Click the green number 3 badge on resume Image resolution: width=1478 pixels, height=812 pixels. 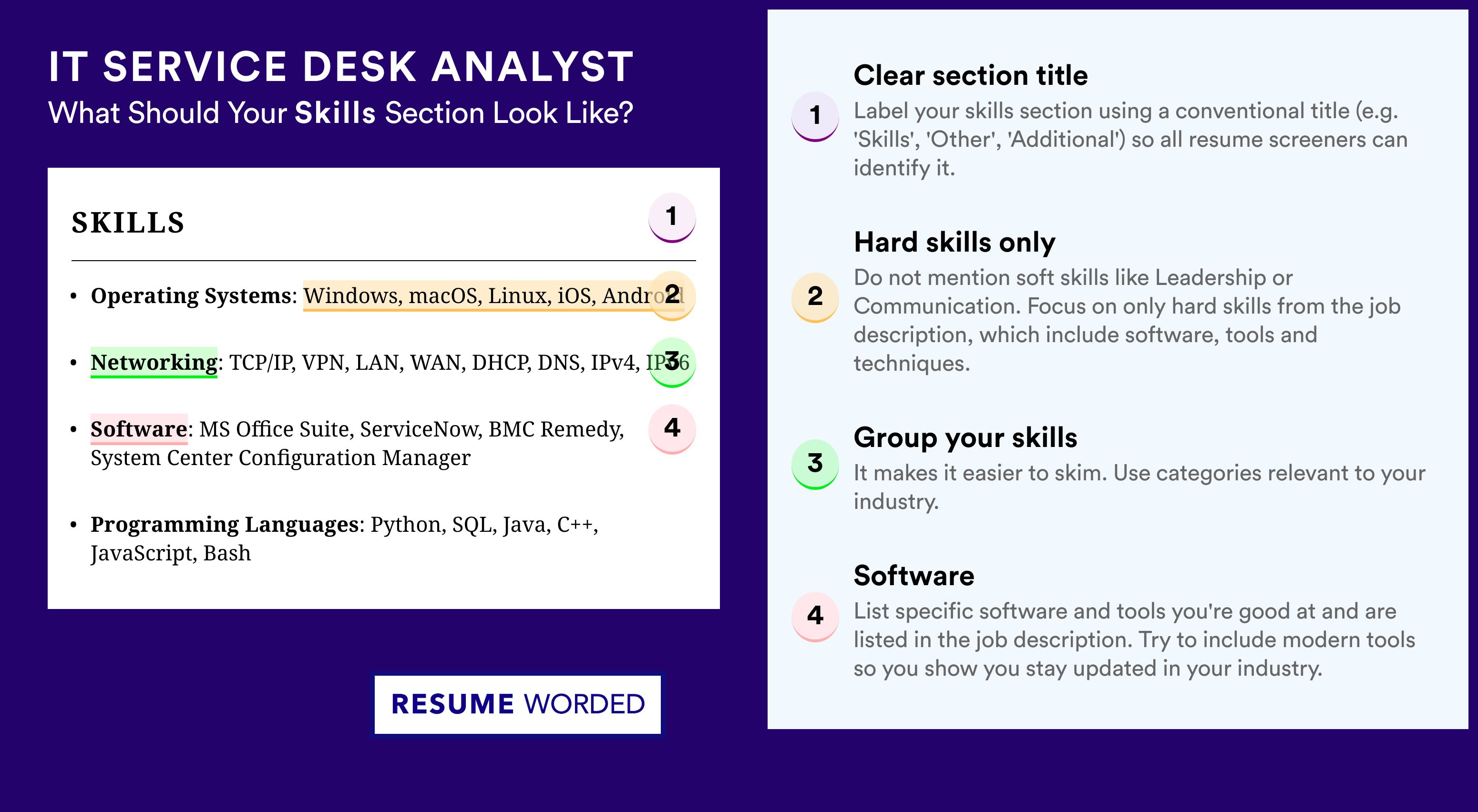tap(672, 363)
